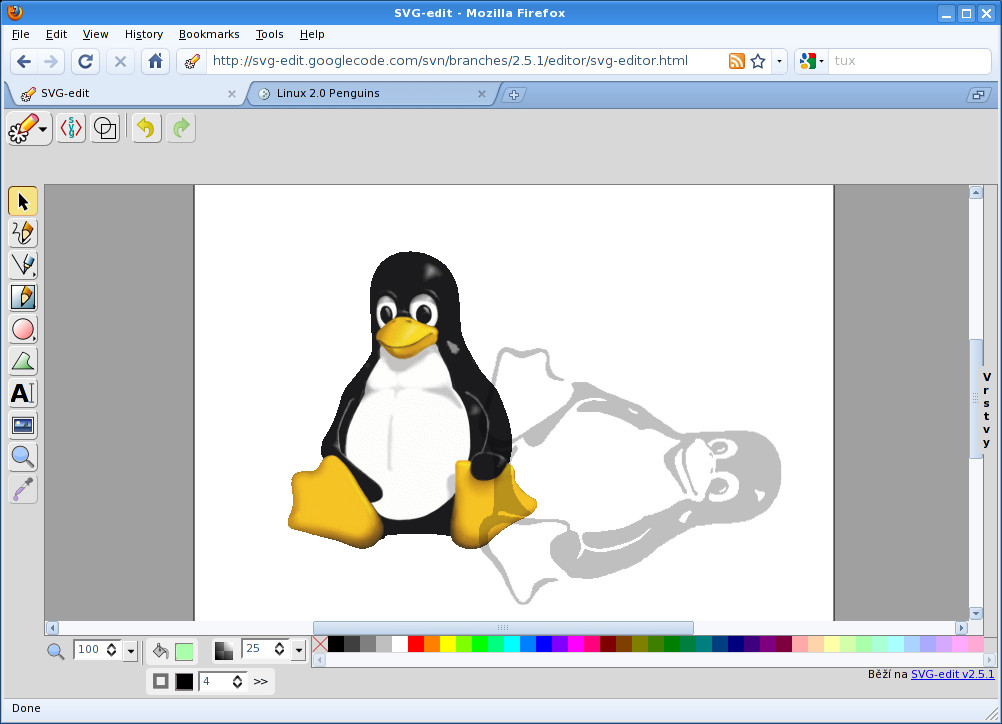Image resolution: width=1002 pixels, height=724 pixels.
Task: Click the stroke width field showing 4
Action: [x=214, y=682]
